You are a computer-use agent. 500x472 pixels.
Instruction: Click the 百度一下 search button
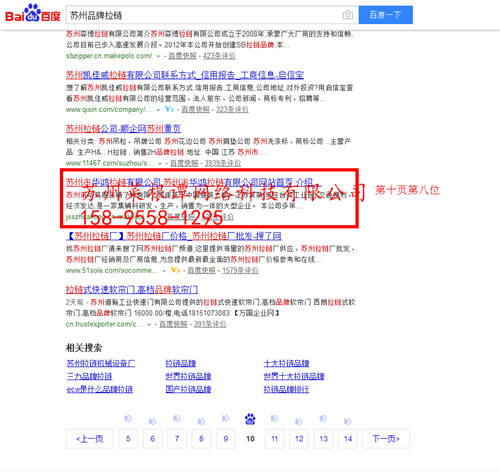click(x=386, y=15)
